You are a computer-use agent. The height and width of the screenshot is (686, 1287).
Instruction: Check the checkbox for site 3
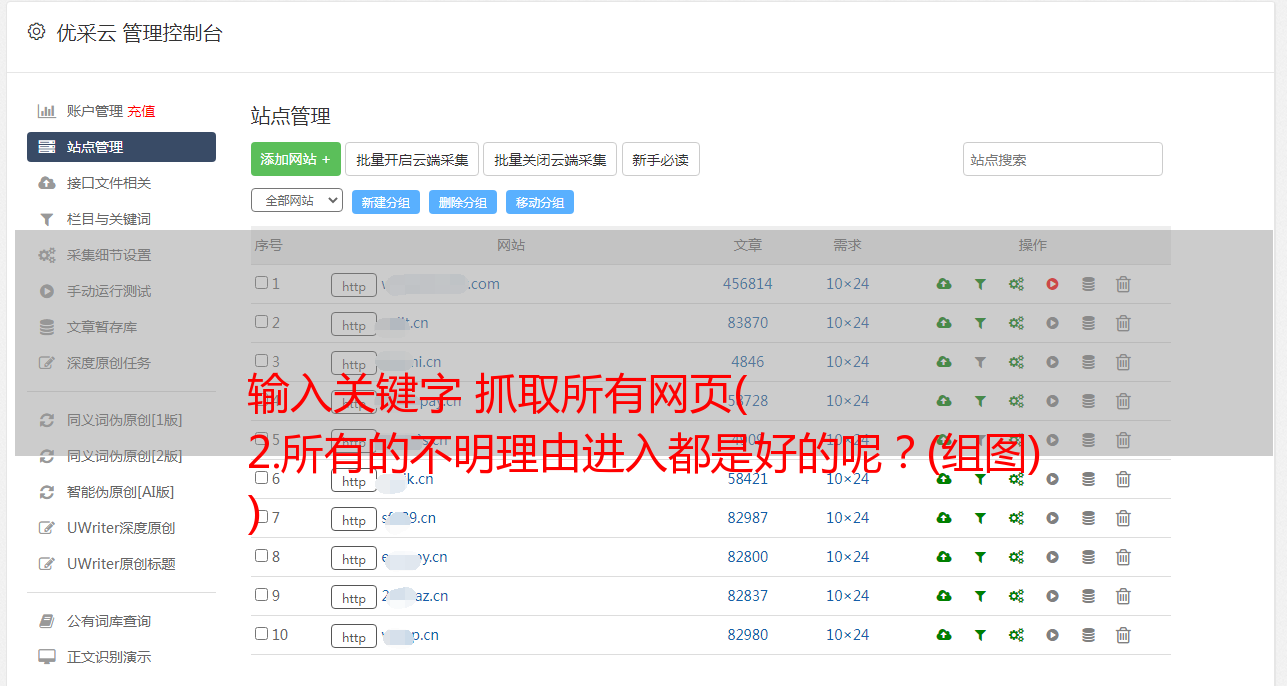(261, 361)
